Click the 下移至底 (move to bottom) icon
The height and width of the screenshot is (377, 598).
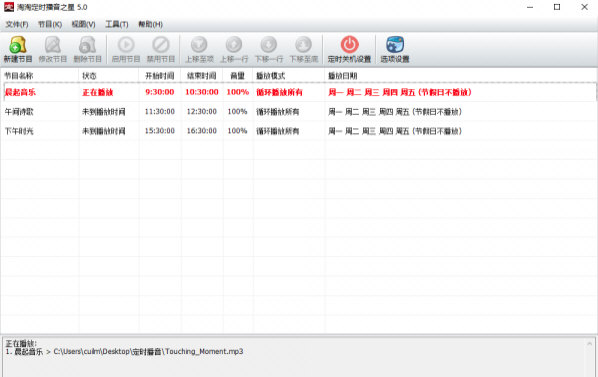coord(304,45)
